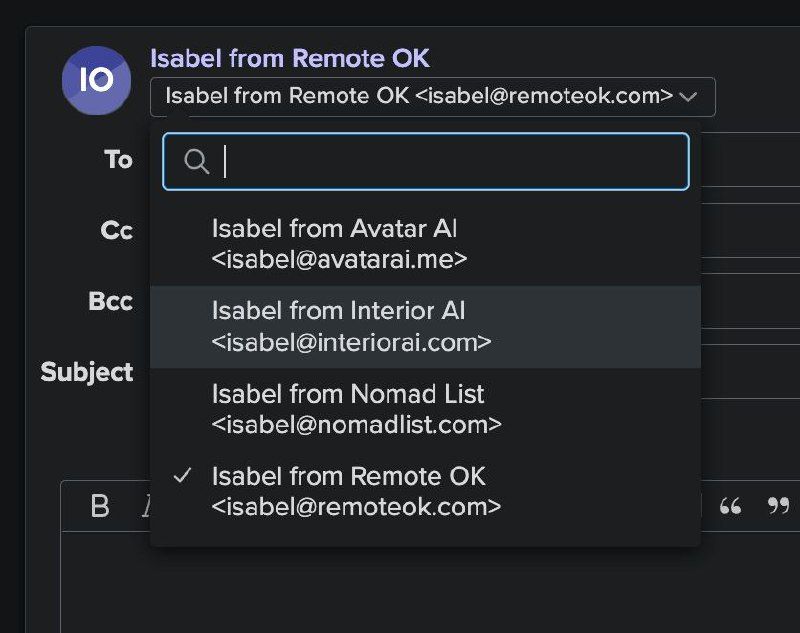Click the Cc field label
This screenshot has width=800, height=633.
[x=116, y=231]
